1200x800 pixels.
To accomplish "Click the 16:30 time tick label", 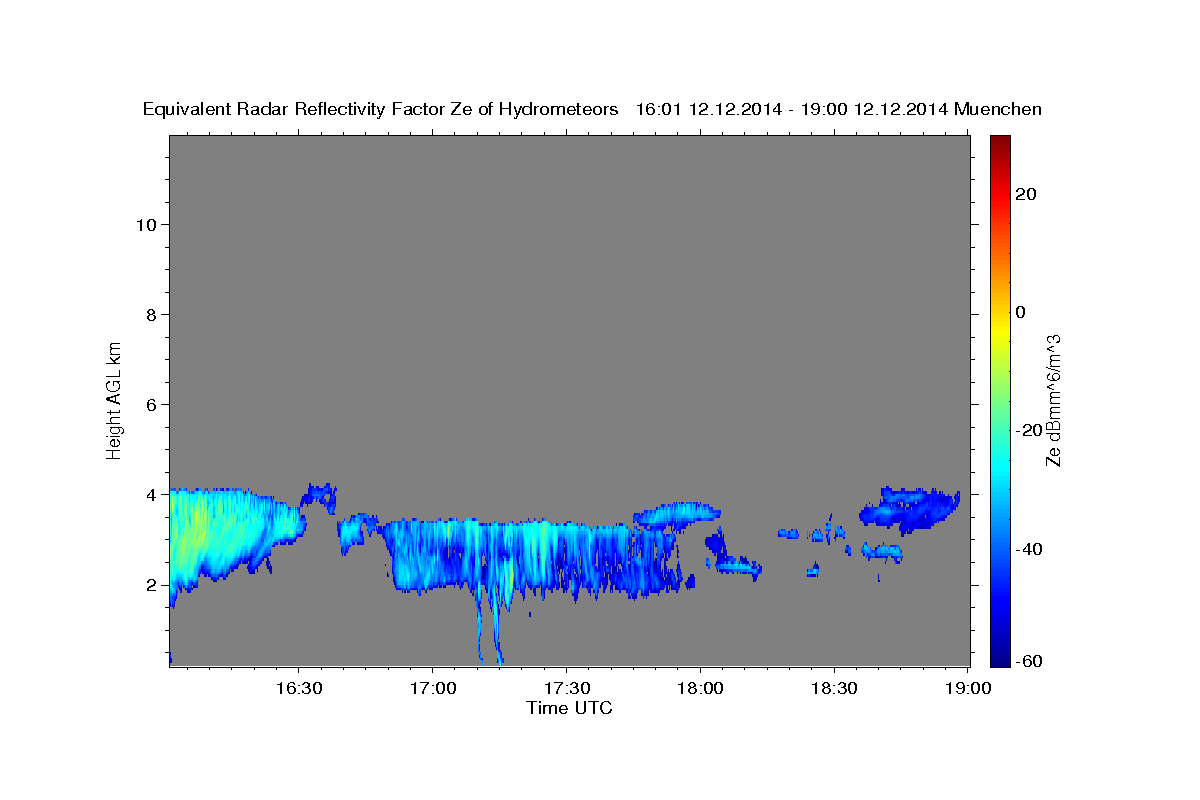I will [x=298, y=688].
